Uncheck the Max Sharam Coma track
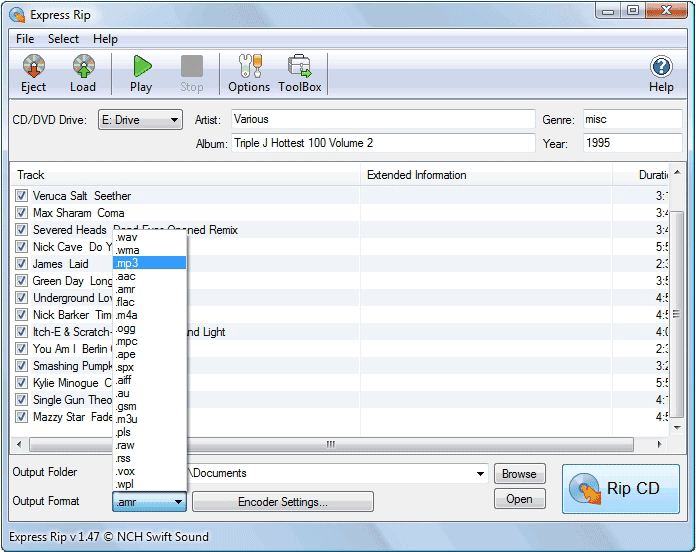The image size is (696, 552). coord(21,213)
